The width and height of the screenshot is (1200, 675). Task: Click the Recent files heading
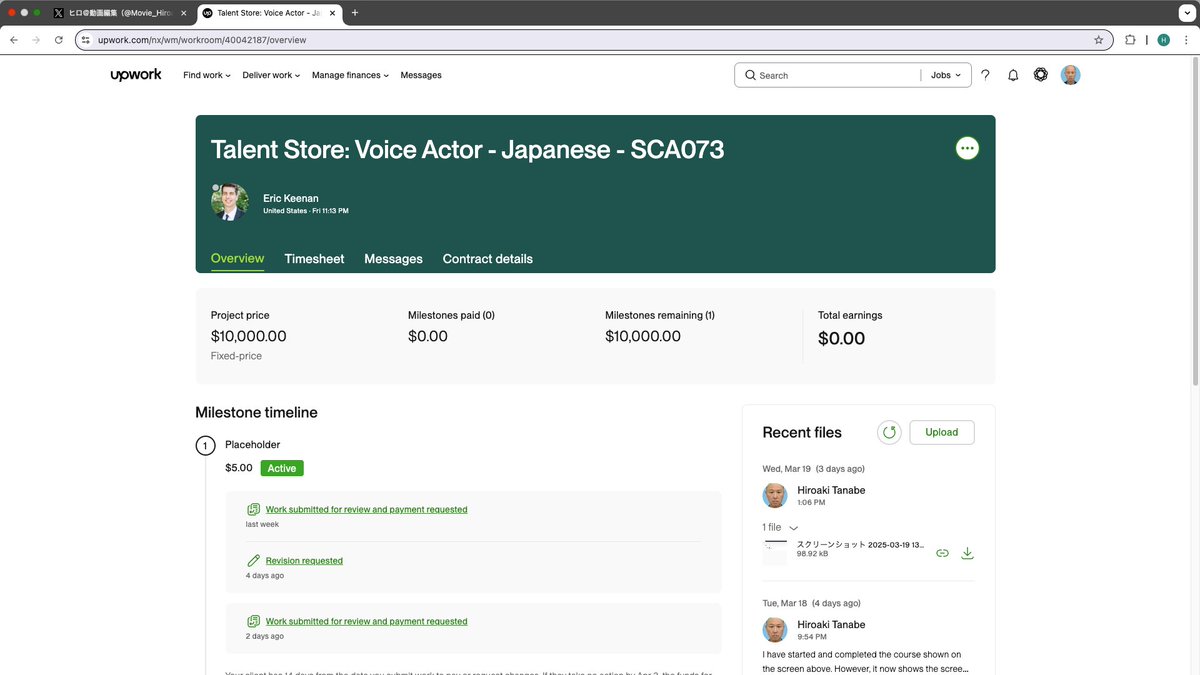pos(802,432)
